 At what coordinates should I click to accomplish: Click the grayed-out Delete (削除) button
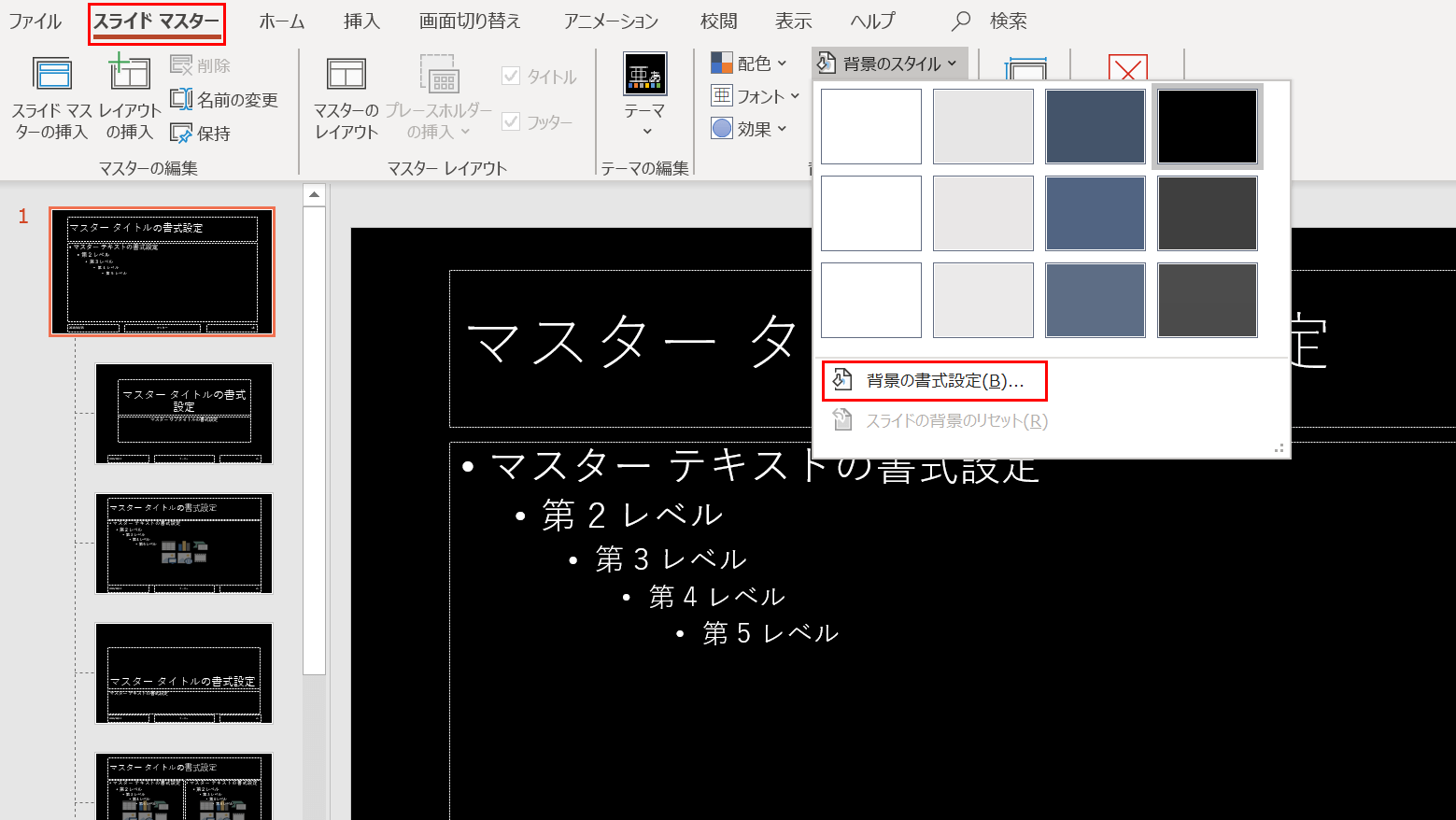[201, 65]
